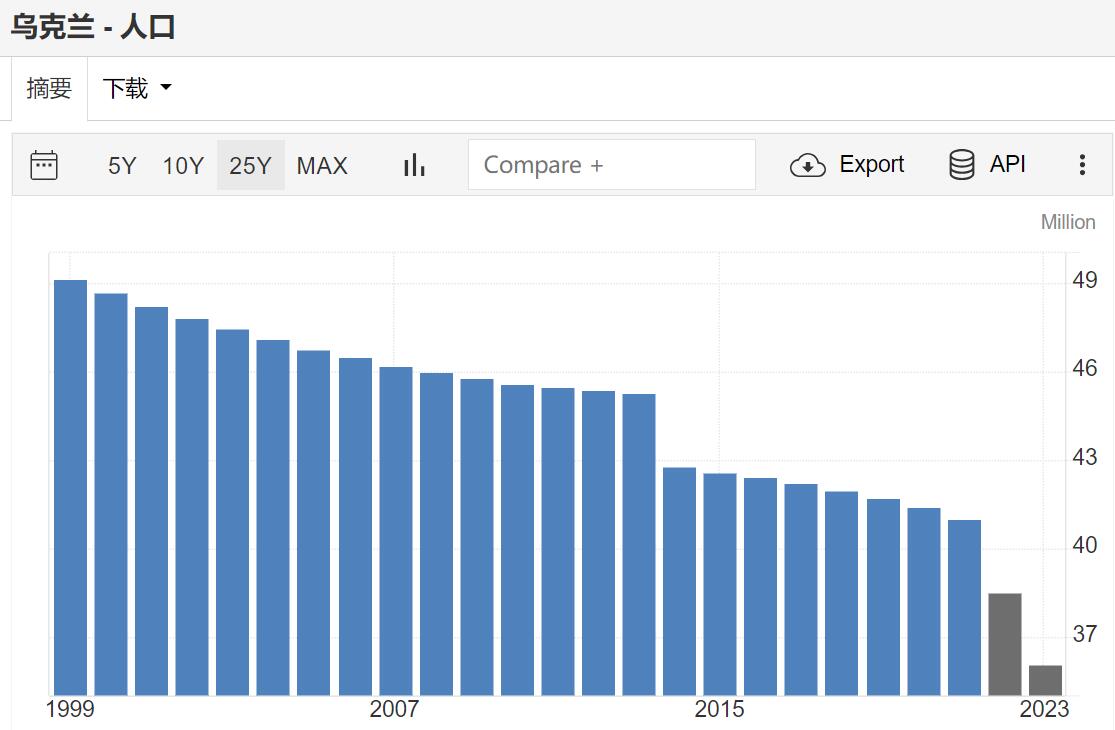This screenshot has height=730, width=1115.
Task: Click the Export button label
Action: pos(871,164)
